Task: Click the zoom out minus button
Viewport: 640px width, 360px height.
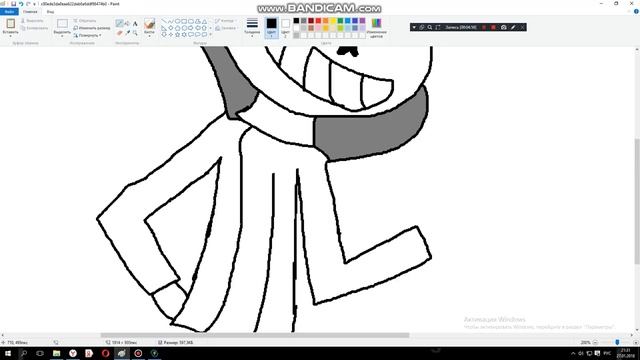Action: pos(596,342)
